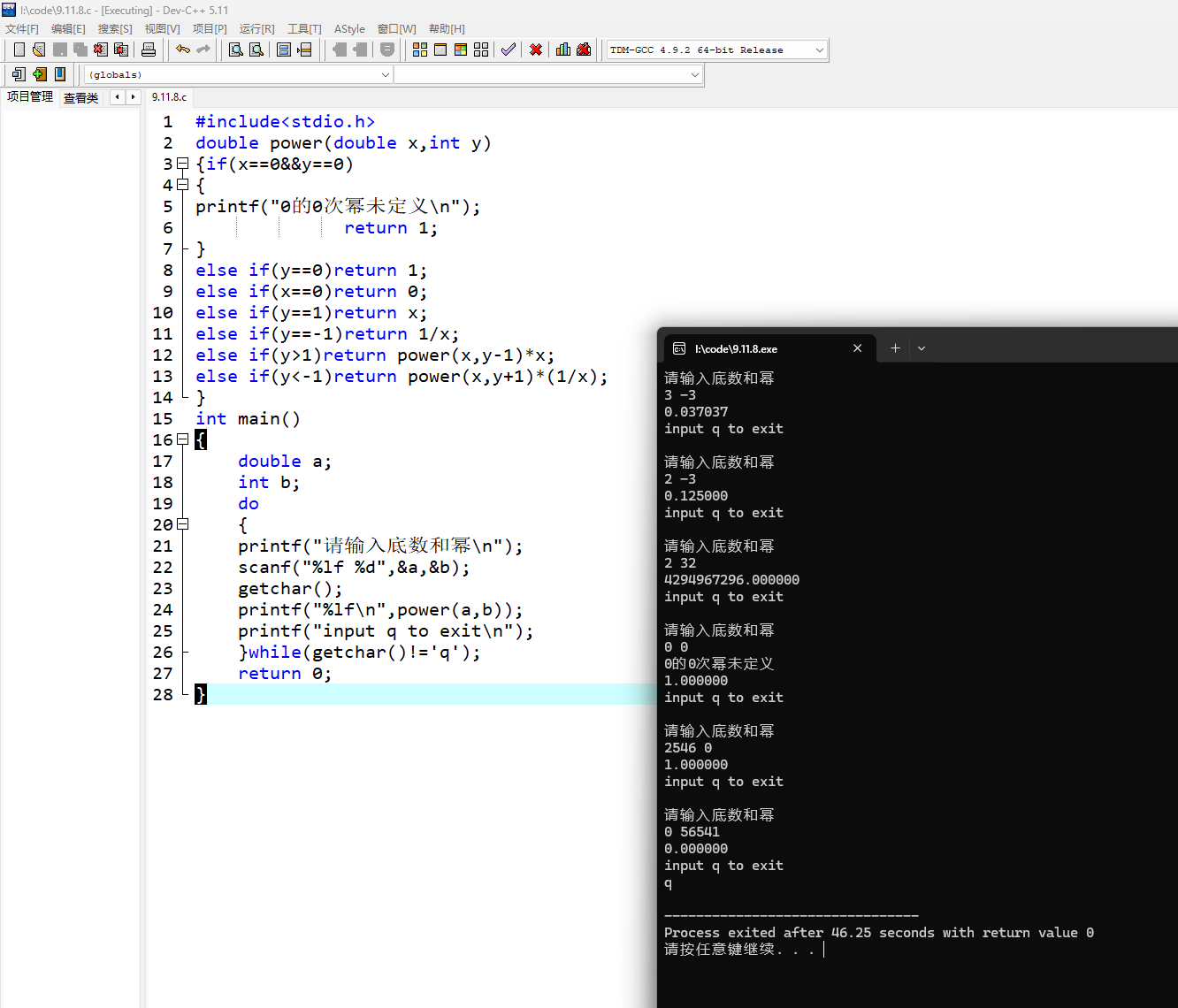Screen dimensions: 1178x1008
Task: Open the 搜索[S] menu
Action: pyautogui.click(x=115, y=29)
